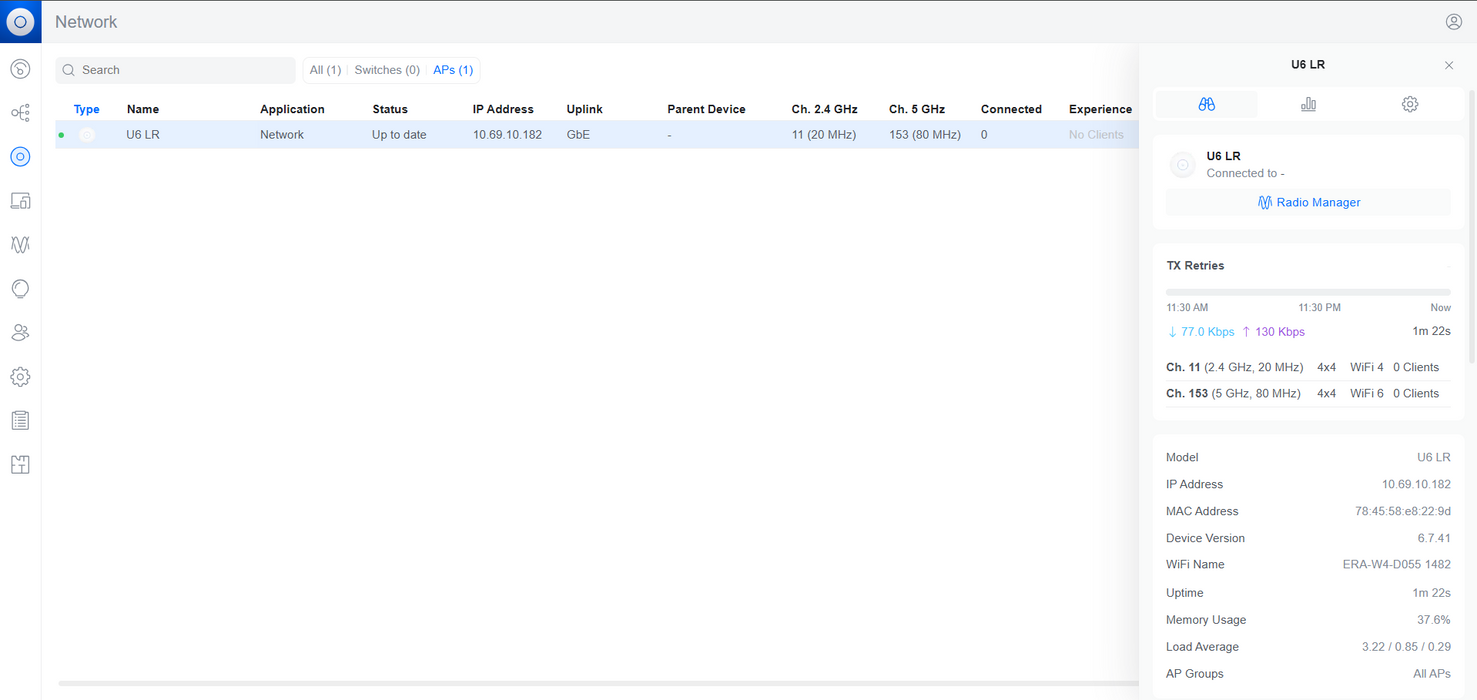Open the account profile icon at the top right

1454,21
